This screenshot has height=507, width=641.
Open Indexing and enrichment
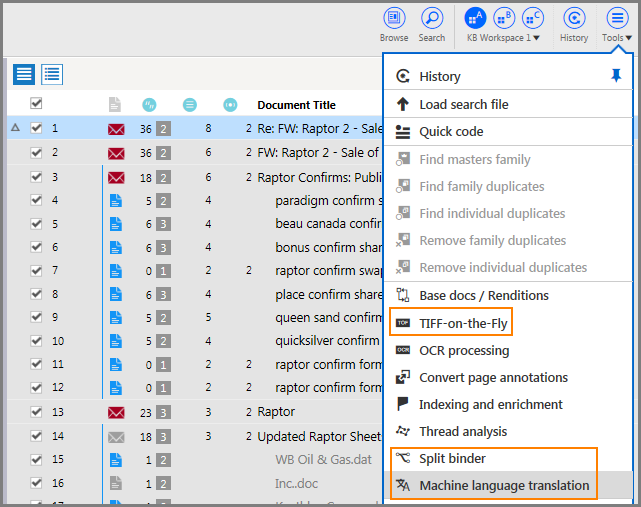coord(509,404)
